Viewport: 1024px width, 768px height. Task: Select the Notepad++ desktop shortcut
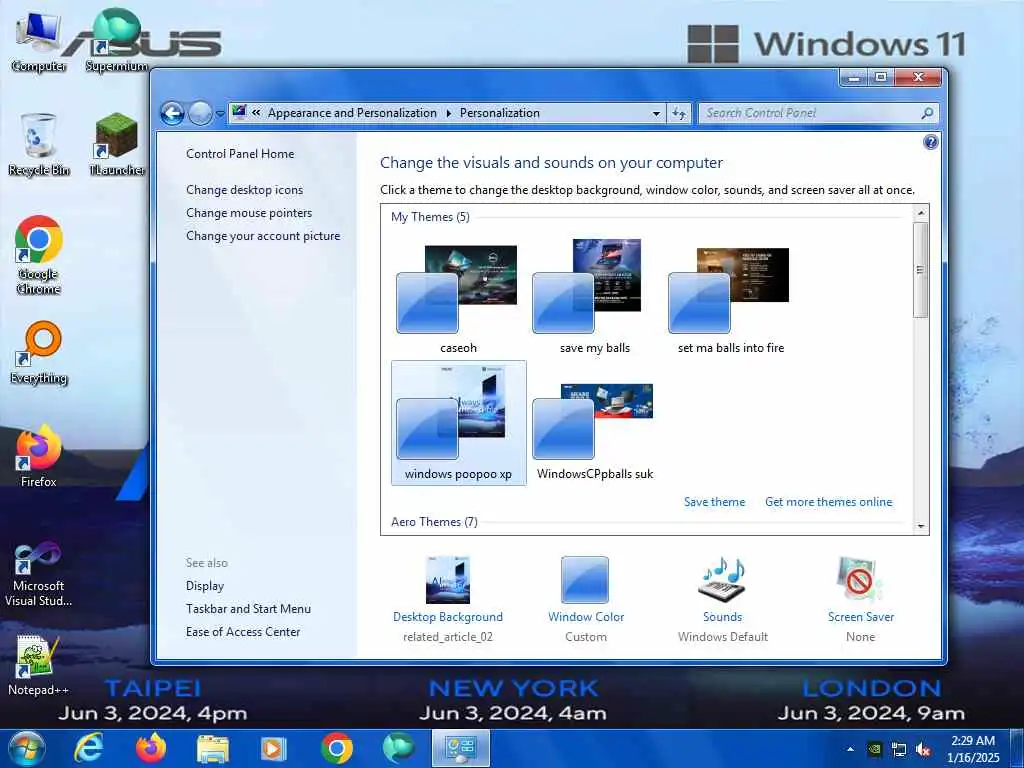pyautogui.click(x=39, y=665)
